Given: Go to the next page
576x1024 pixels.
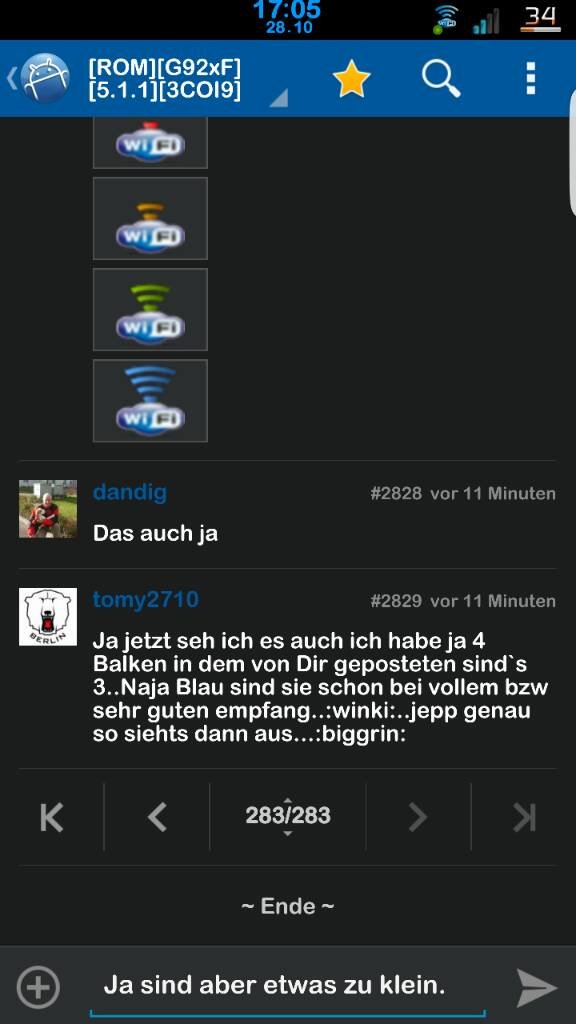Looking at the screenshot, I should pos(418,817).
